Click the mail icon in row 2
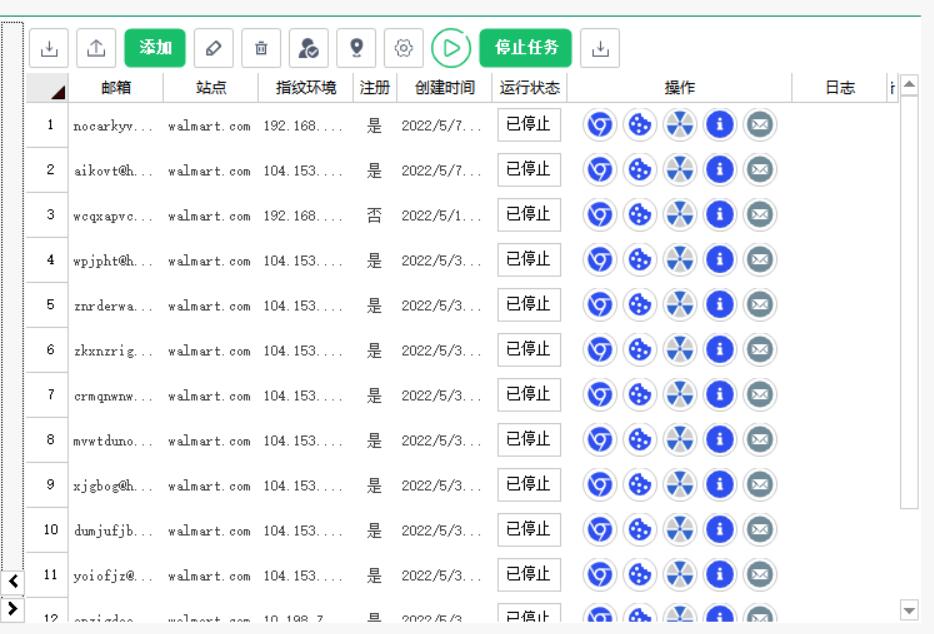 pos(760,170)
